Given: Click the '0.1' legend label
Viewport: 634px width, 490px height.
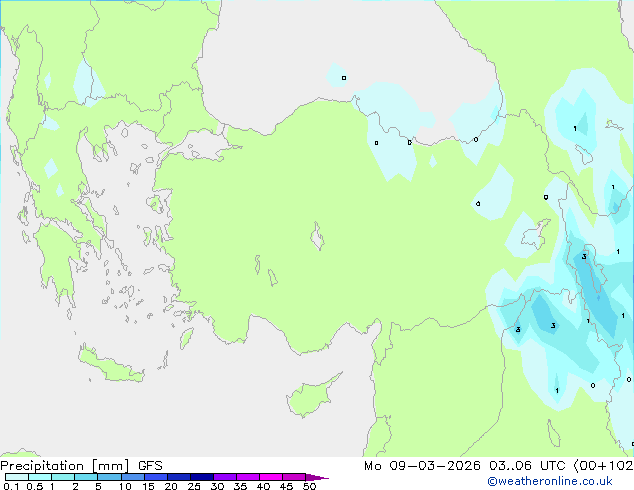Looking at the screenshot, I should coord(11,486).
